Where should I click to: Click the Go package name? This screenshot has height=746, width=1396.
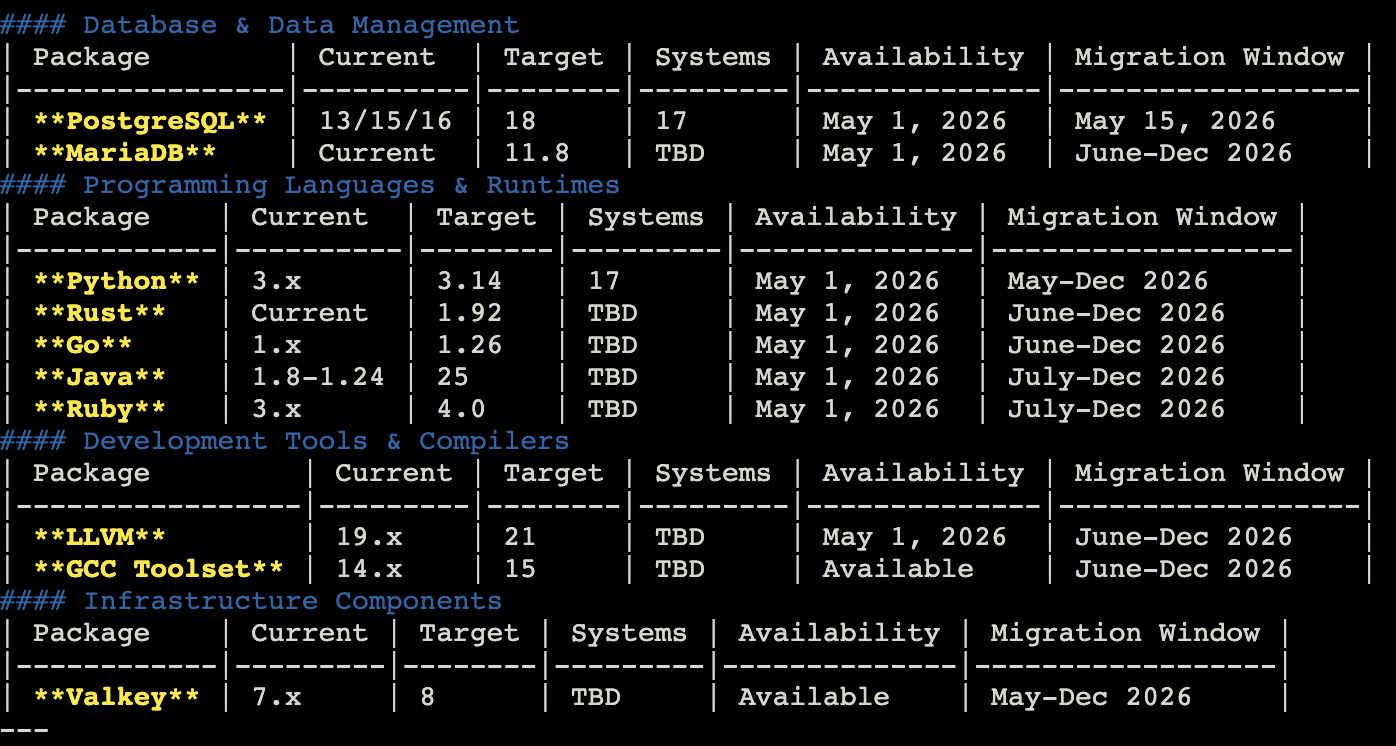coord(83,345)
